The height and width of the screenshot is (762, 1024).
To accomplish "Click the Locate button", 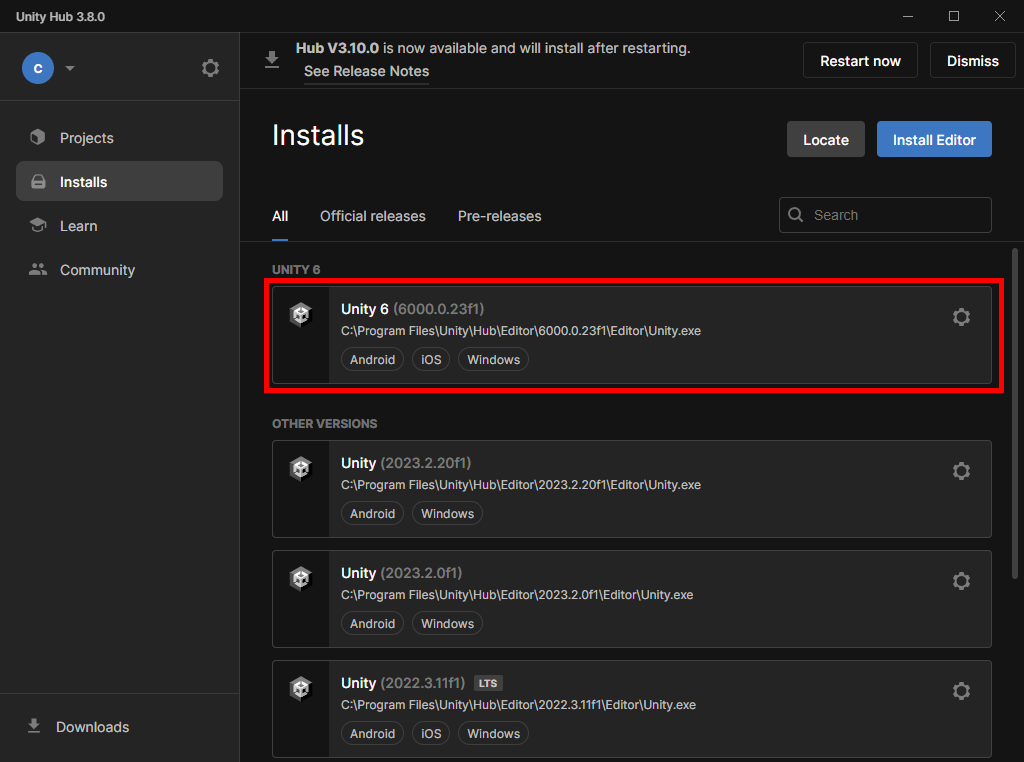I will 825,140.
